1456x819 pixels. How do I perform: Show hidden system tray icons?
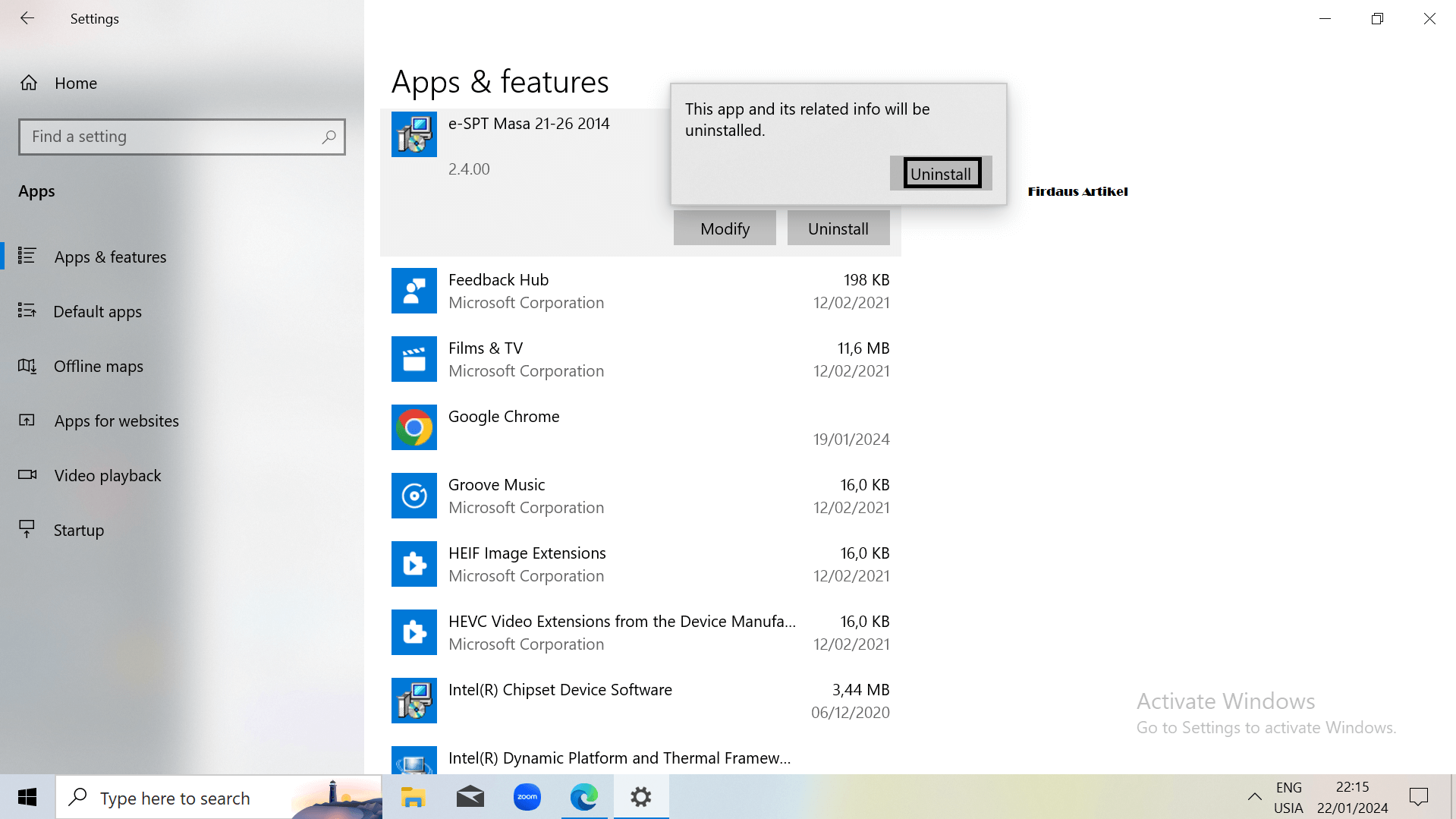tap(1255, 797)
